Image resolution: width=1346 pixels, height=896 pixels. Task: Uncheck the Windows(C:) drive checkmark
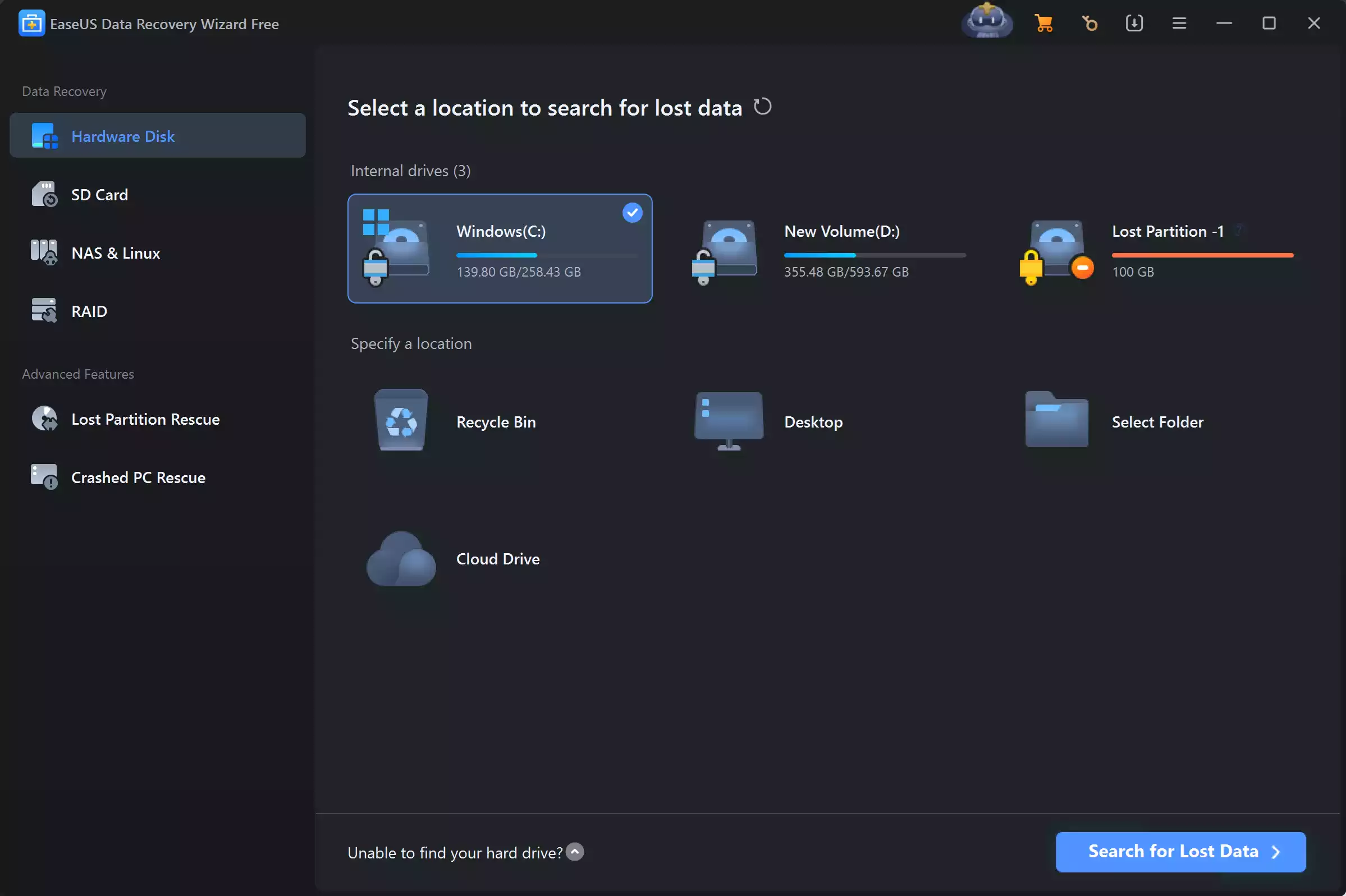pyautogui.click(x=632, y=213)
